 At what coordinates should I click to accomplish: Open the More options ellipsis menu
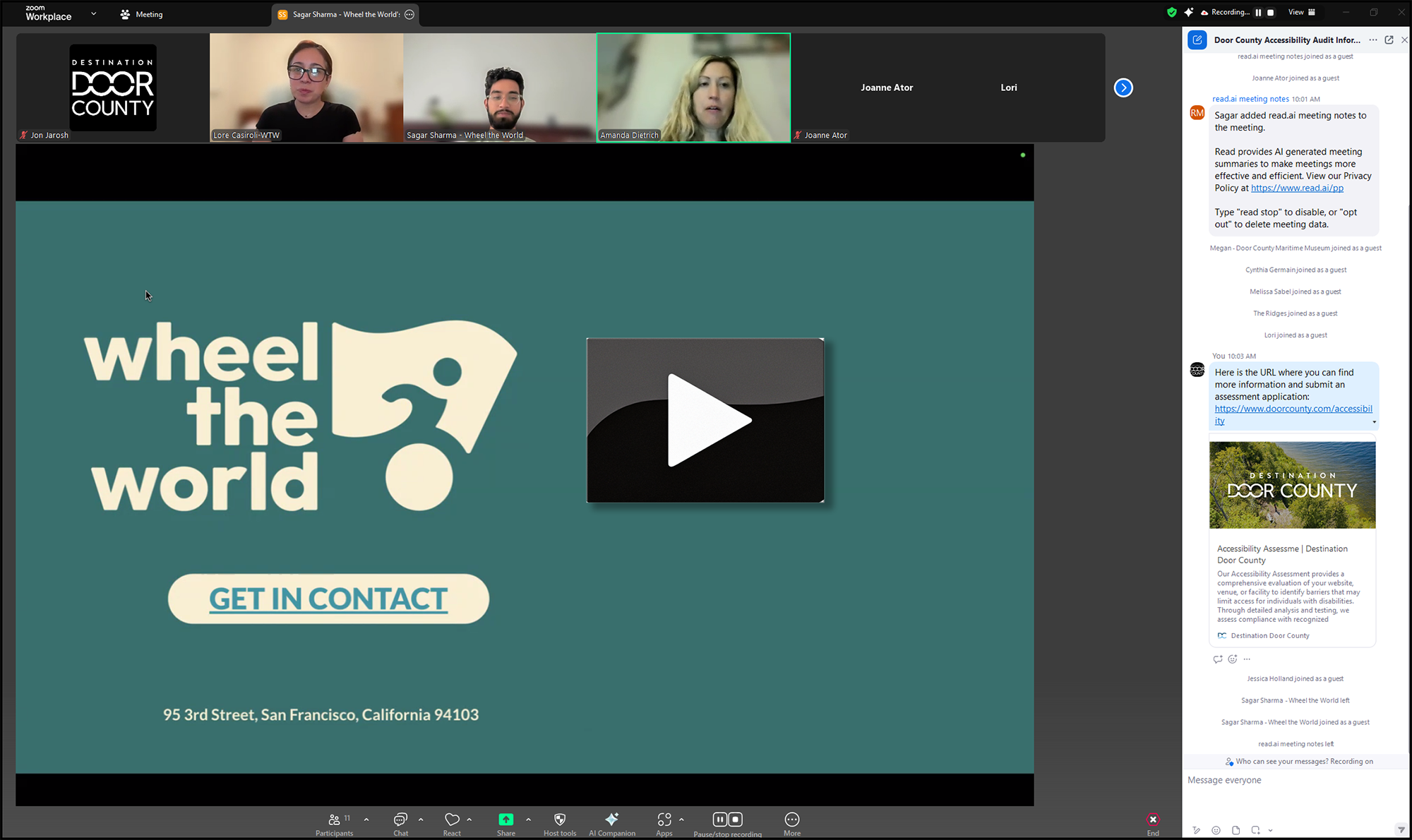pyautogui.click(x=791, y=820)
